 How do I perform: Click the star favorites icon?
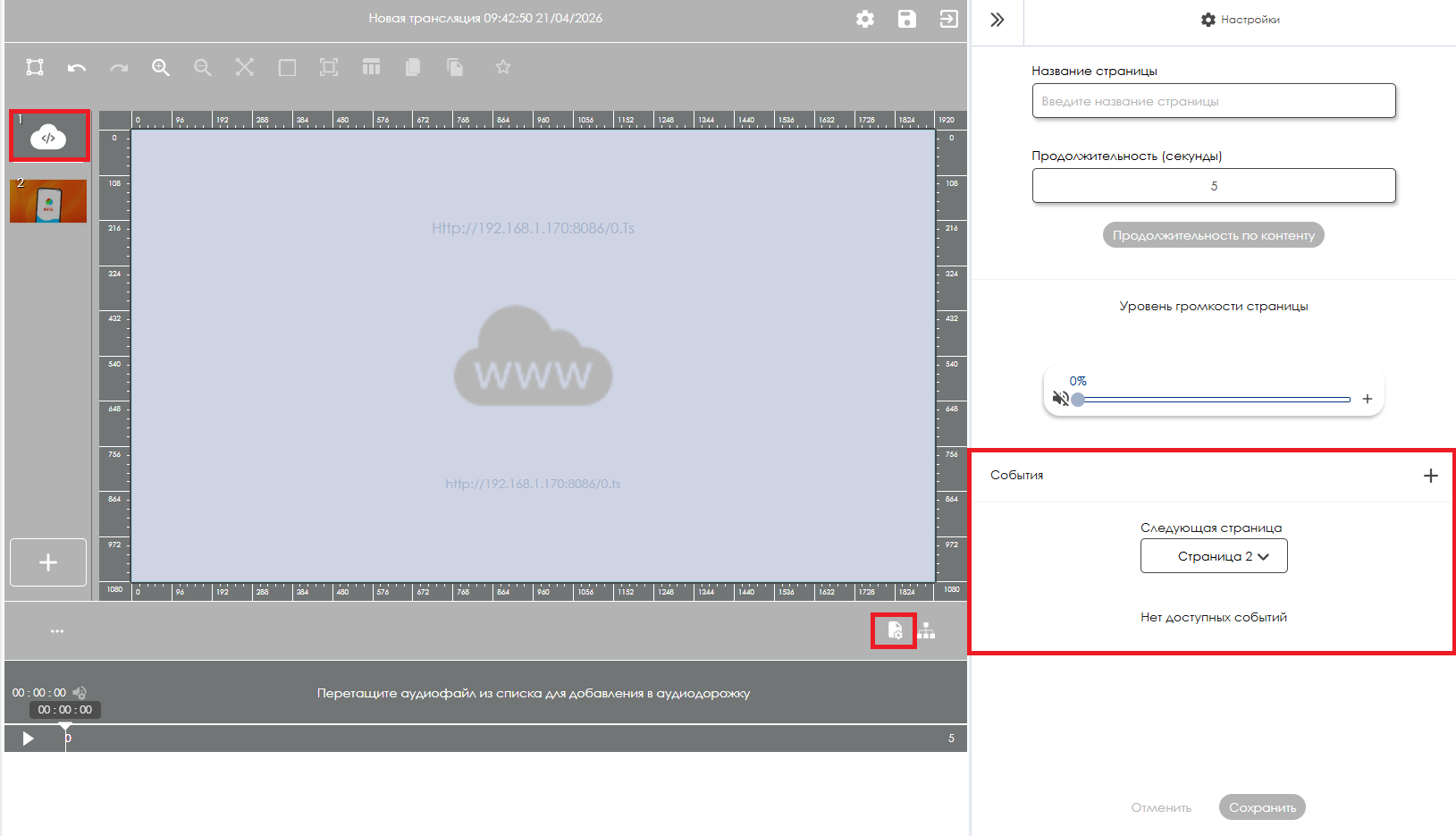[x=503, y=68]
